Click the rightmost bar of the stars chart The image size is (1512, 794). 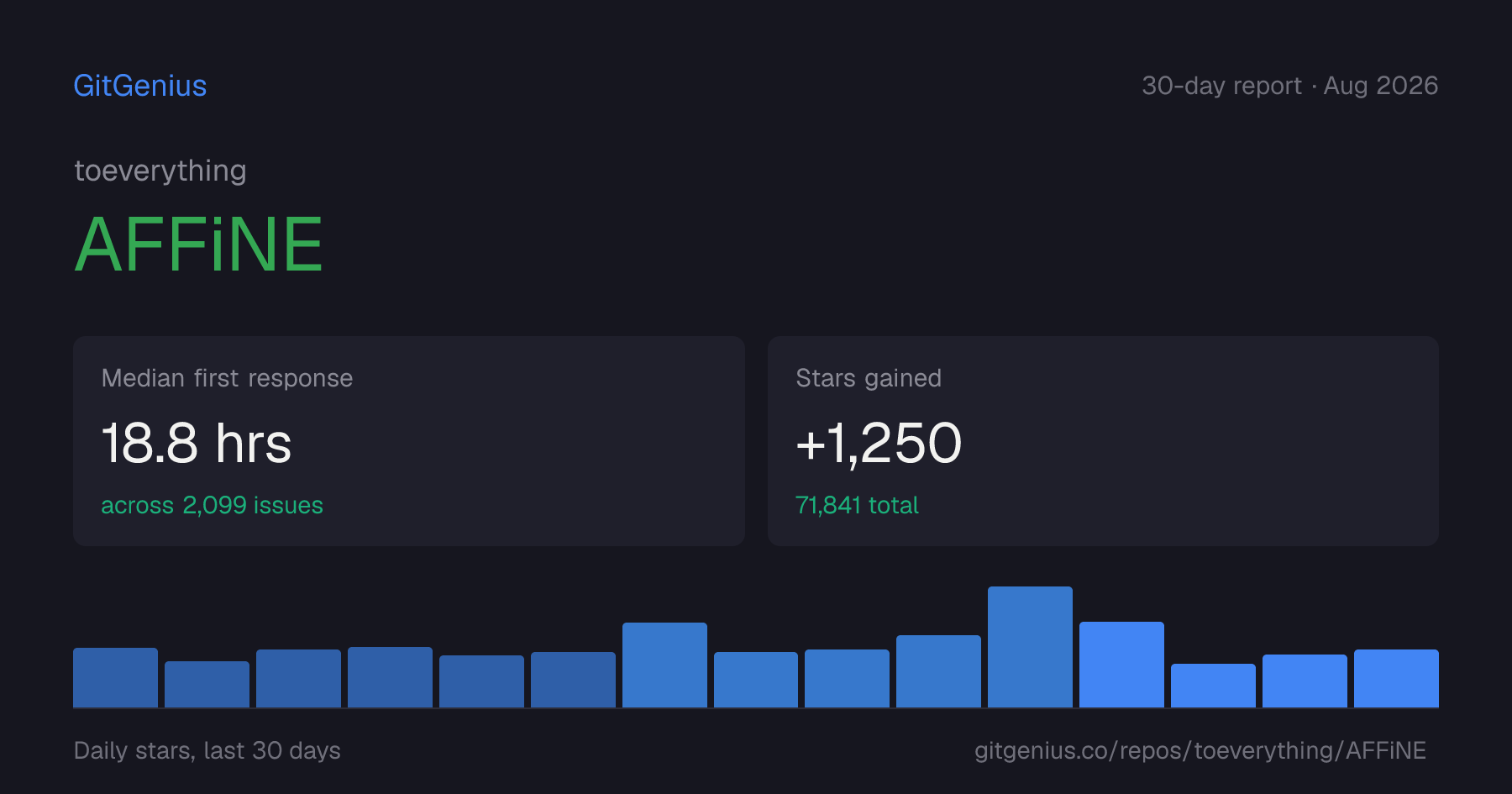tap(1396, 678)
